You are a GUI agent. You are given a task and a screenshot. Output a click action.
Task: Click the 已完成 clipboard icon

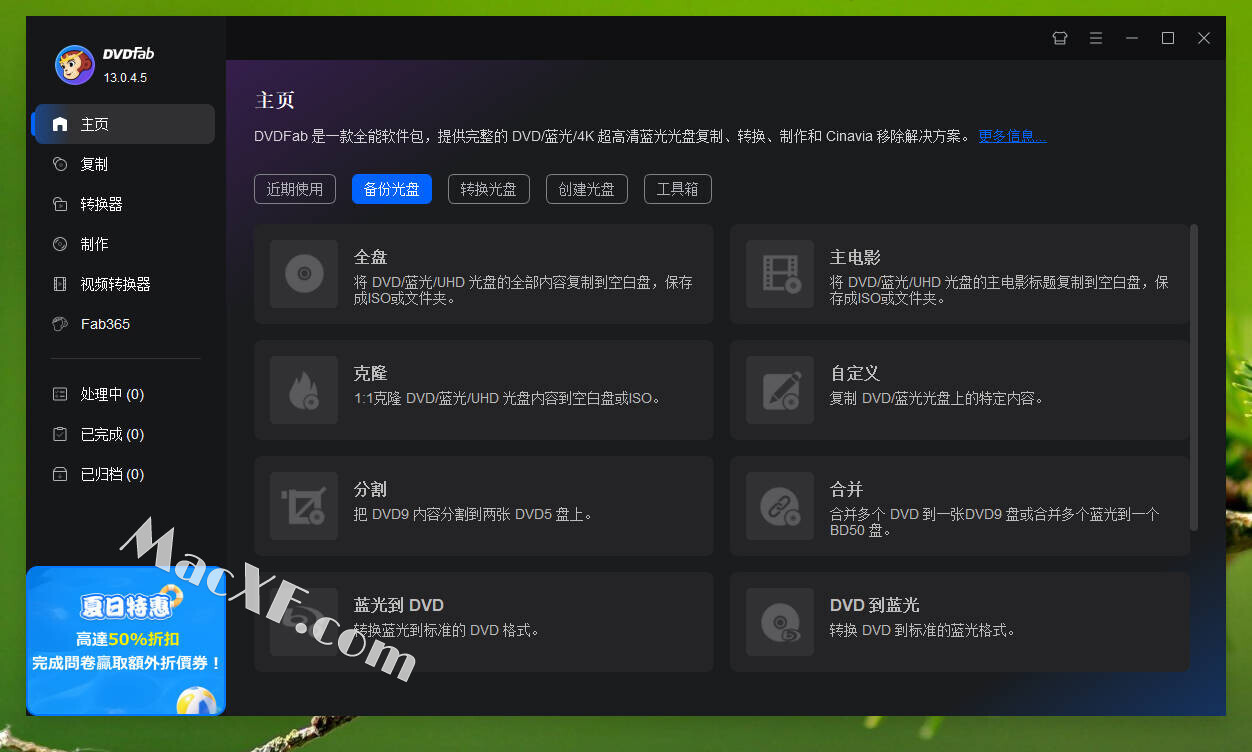(x=60, y=434)
